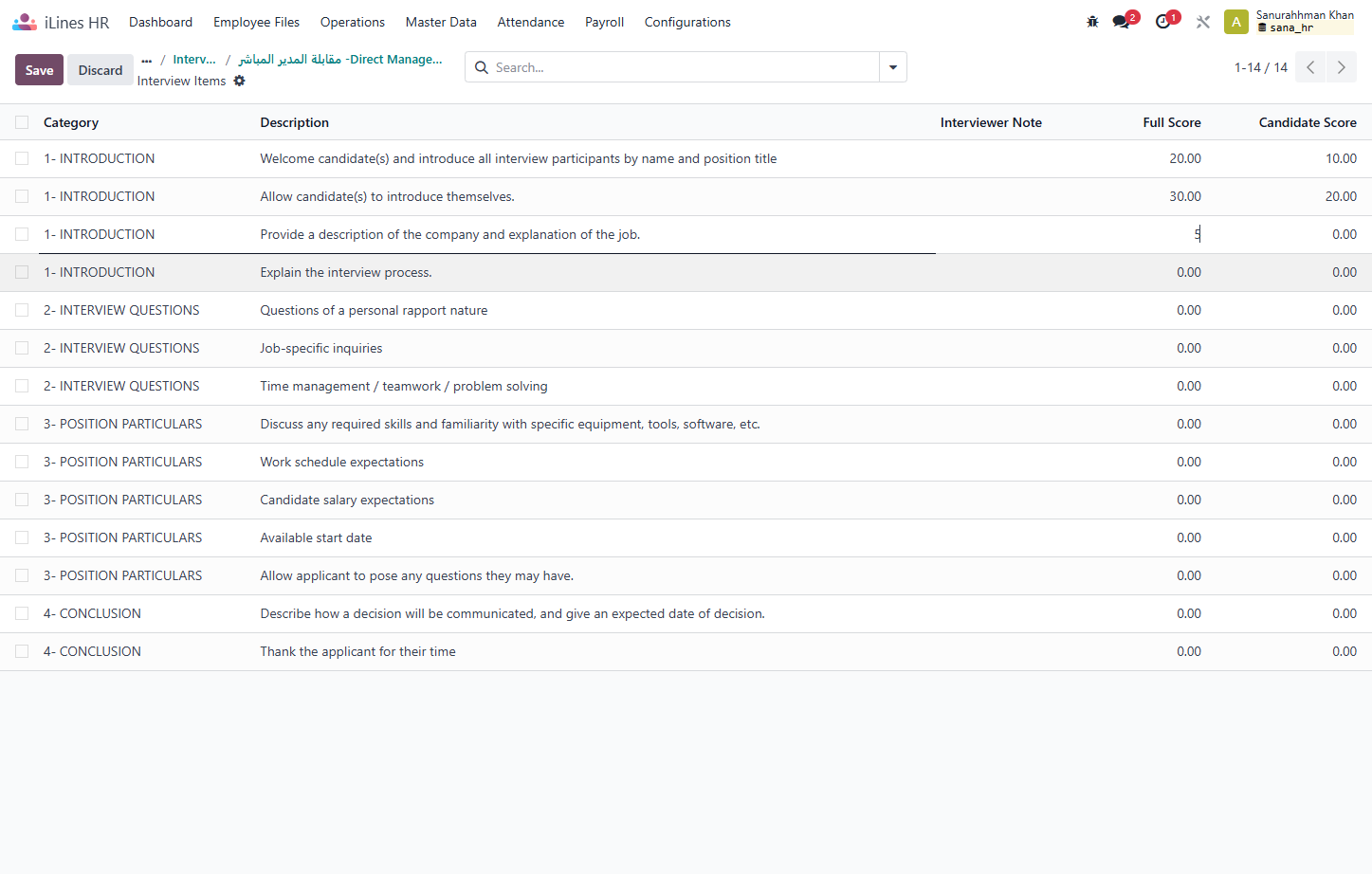Sort by the Description column header
The width and height of the screenshot is (1372, 874).
[x=295, y=122]
